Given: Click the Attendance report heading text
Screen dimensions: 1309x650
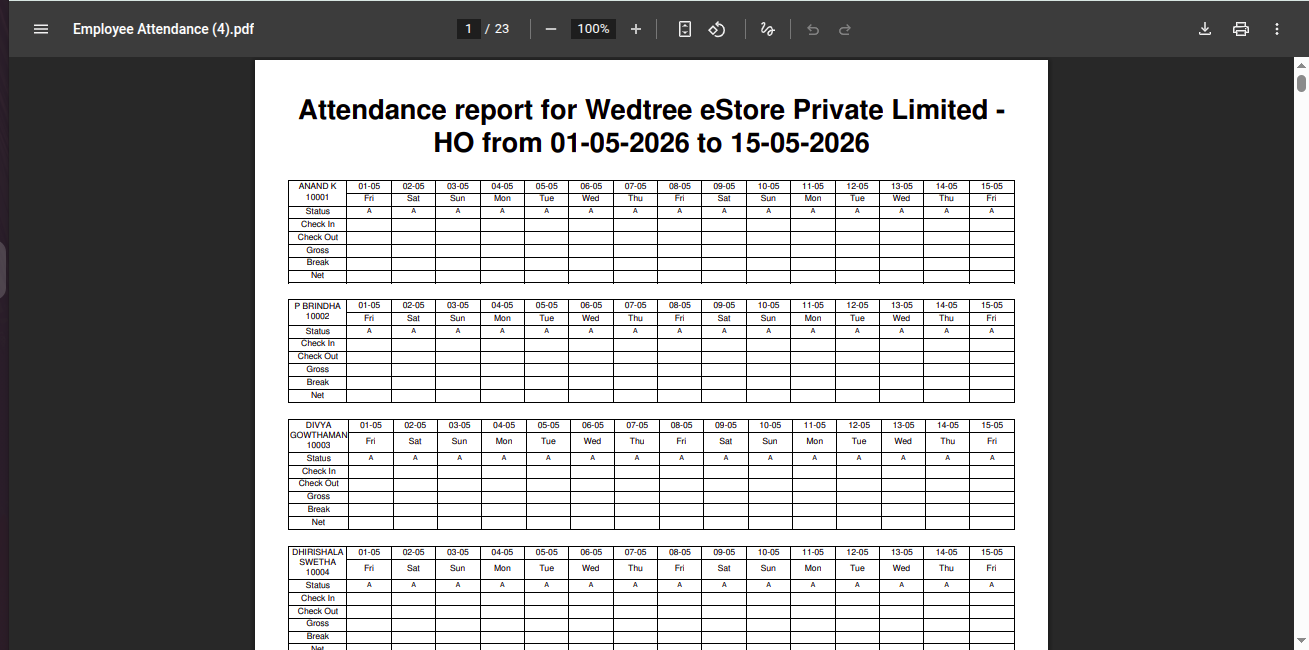Looking at the screenshot, I should pyautogui.click(x=651, y=126).
